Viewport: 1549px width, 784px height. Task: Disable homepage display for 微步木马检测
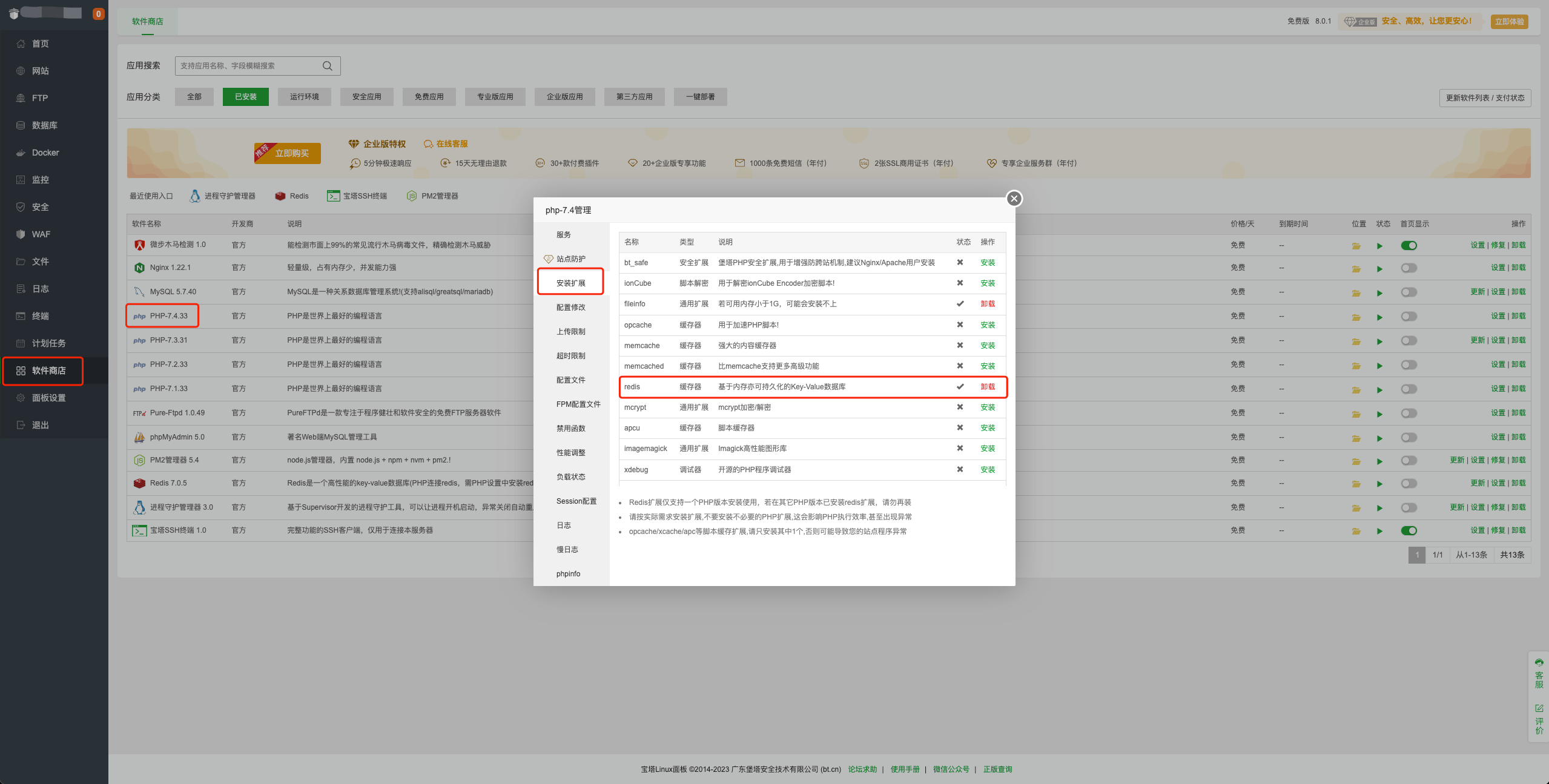click(1409, 246)
